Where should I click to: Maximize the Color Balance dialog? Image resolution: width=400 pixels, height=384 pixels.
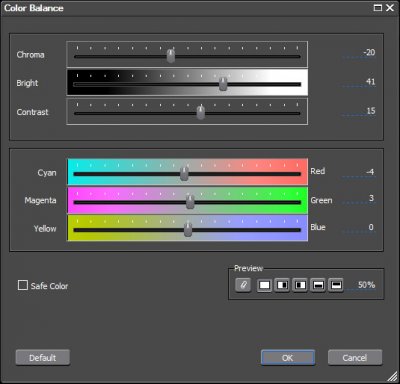click(377, 8)
